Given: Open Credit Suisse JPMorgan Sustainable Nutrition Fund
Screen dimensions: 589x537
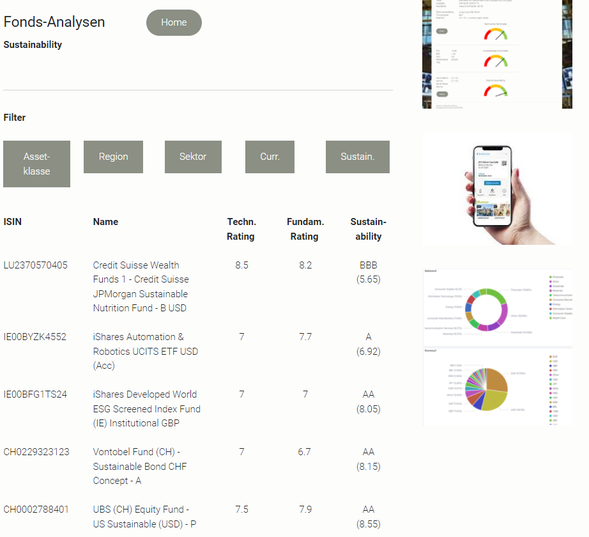Looking at the screenshot, I should [x=141, y=287].
